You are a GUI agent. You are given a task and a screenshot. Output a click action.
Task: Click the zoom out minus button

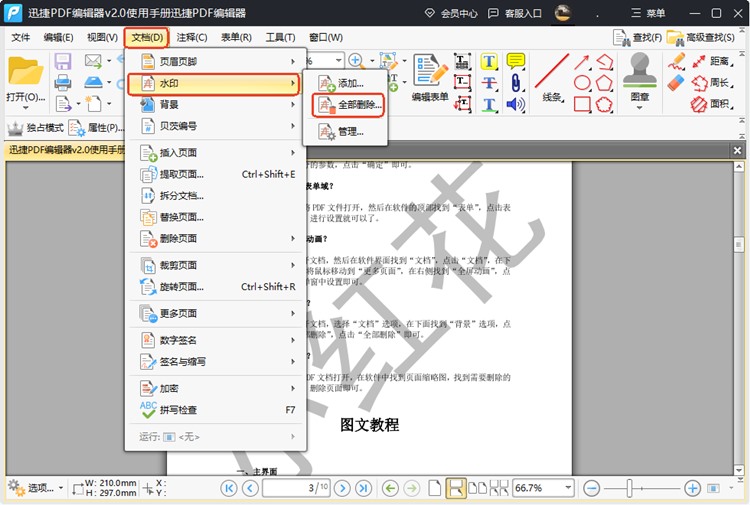[x=592, y=488]
